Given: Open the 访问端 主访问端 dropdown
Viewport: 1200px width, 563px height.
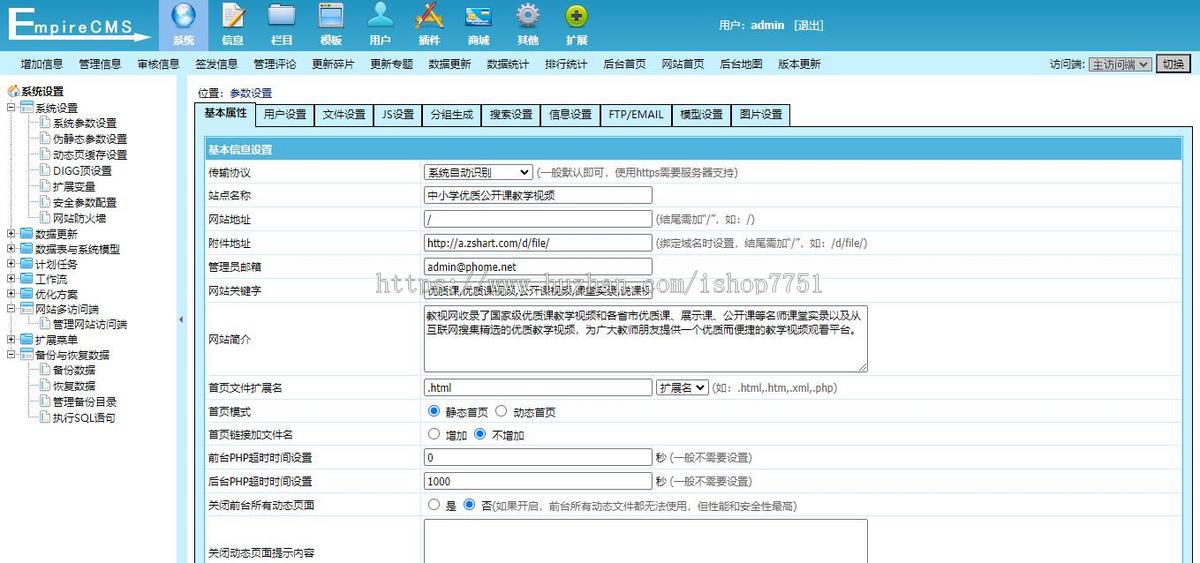Looking at the screenshot, I should tap(1120, 64).
